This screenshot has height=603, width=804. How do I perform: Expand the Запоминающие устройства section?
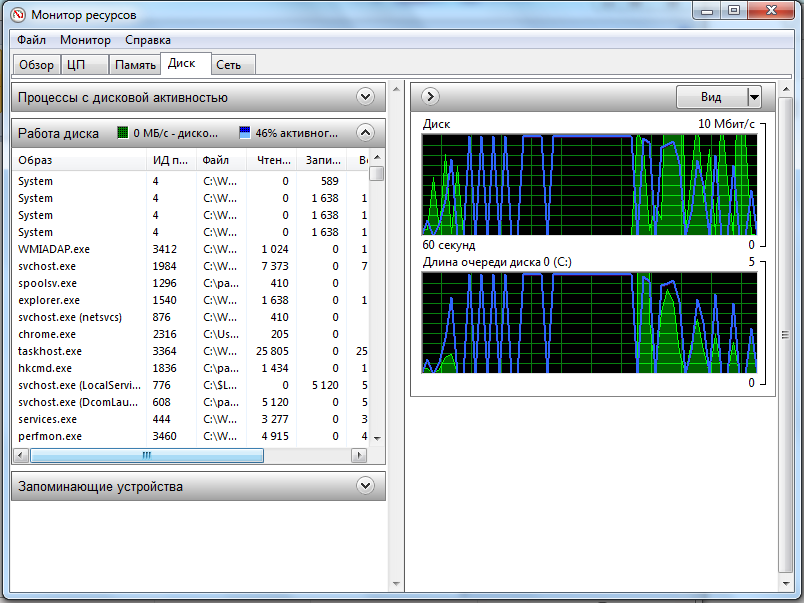coord(365,486)
